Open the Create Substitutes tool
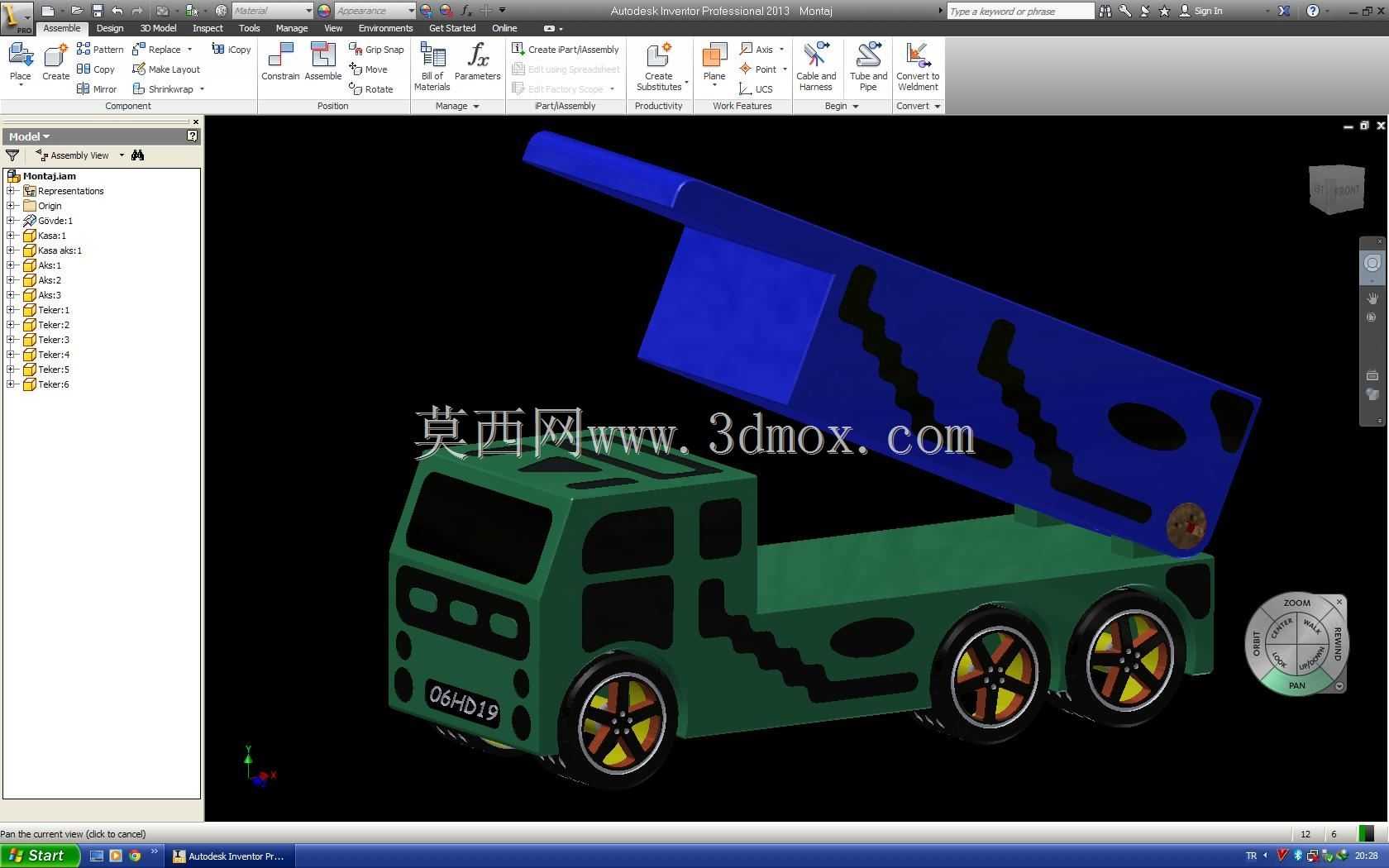The width and height of the screenshot is (1389, 868). tap(659, 66)
